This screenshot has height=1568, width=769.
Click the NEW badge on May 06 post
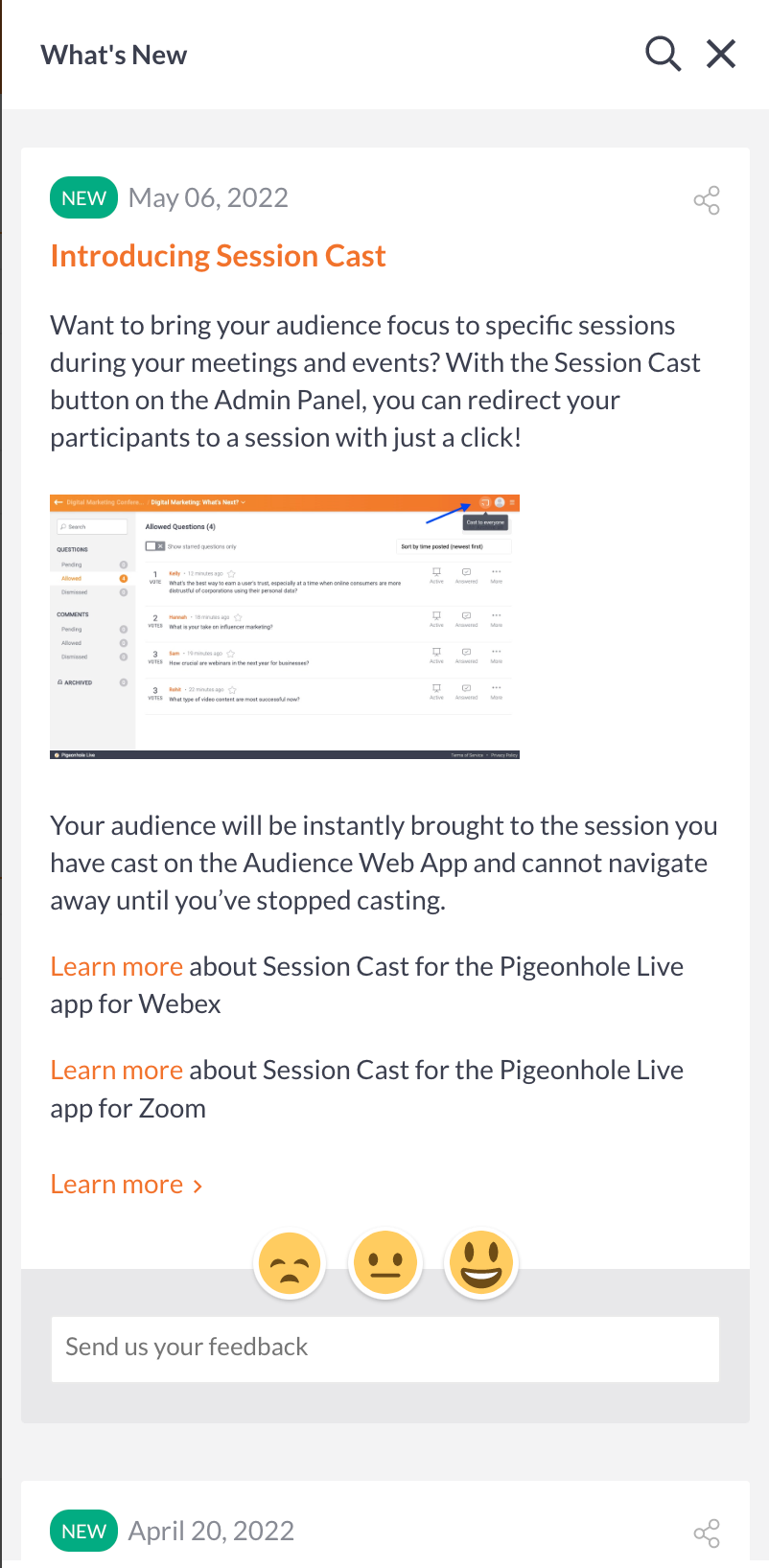(x=83, y=198)
